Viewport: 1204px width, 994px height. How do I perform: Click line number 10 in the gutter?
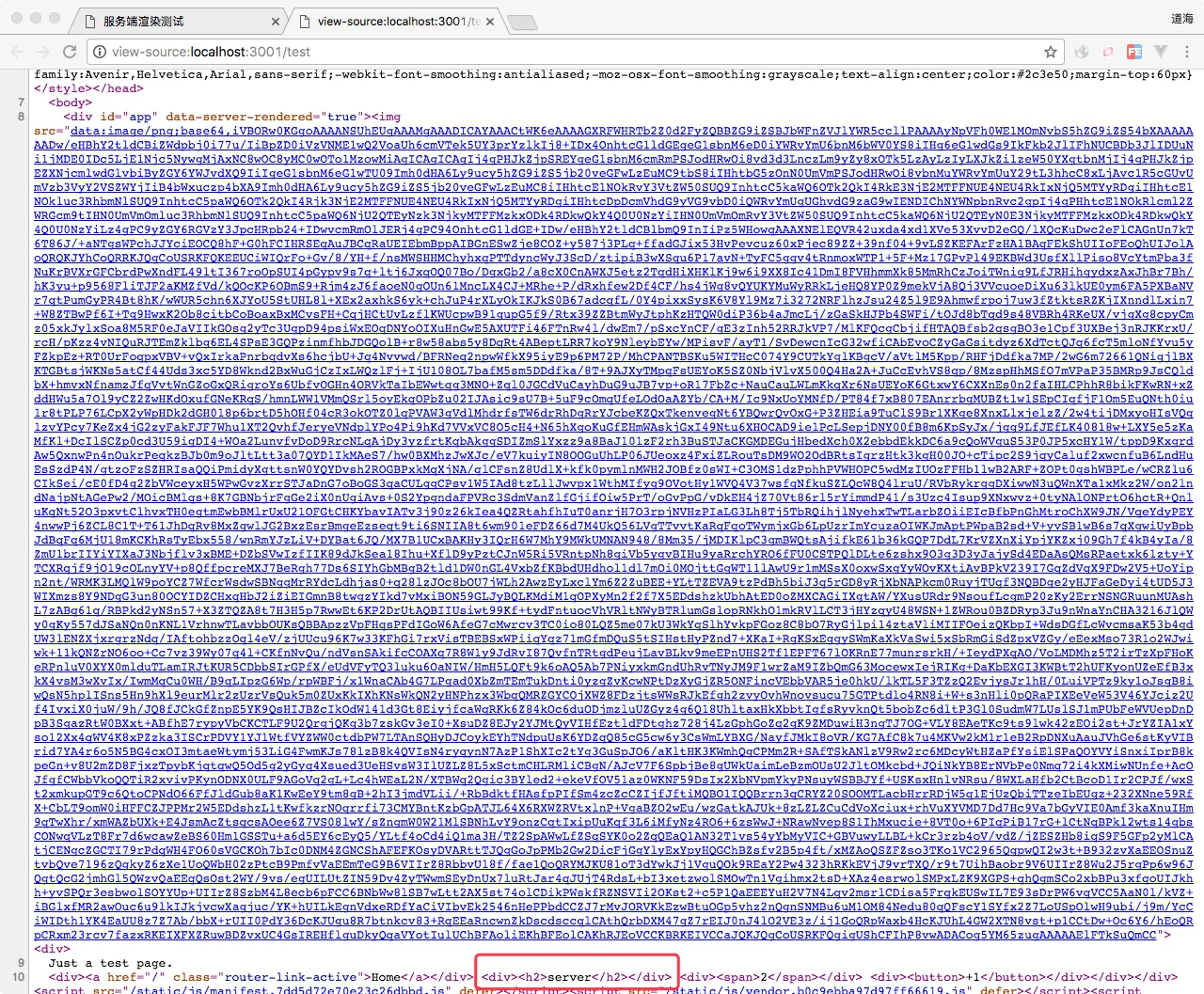(19, 977)
